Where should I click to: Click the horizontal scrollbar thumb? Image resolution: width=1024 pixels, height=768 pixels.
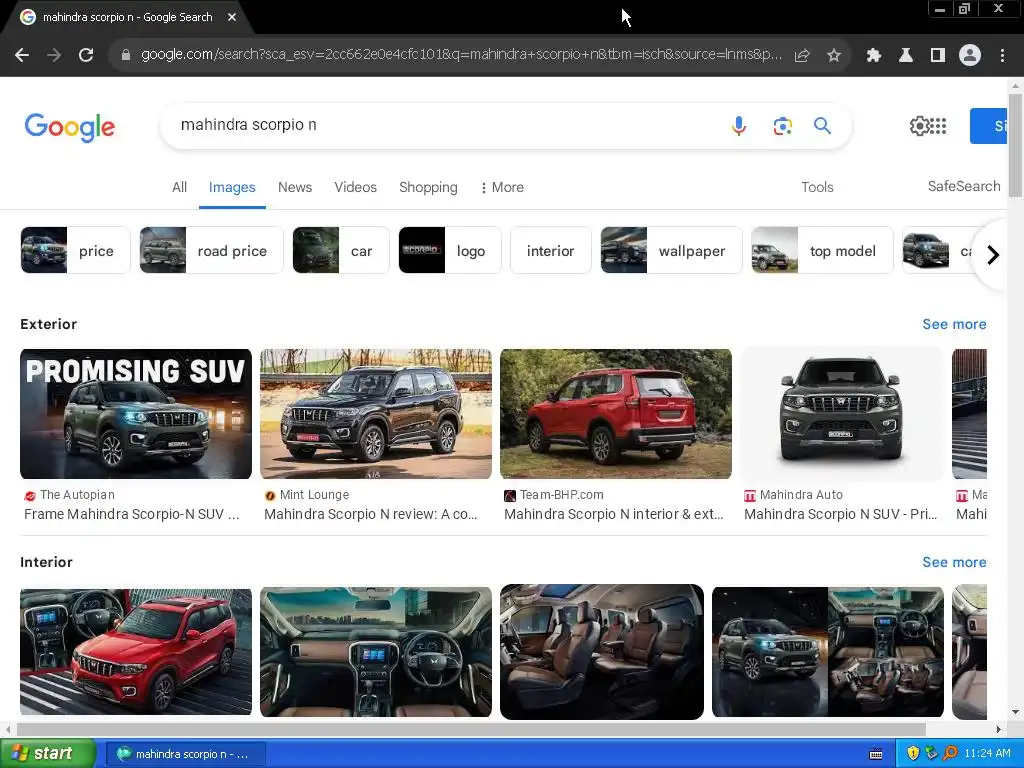tap(471, 729)
